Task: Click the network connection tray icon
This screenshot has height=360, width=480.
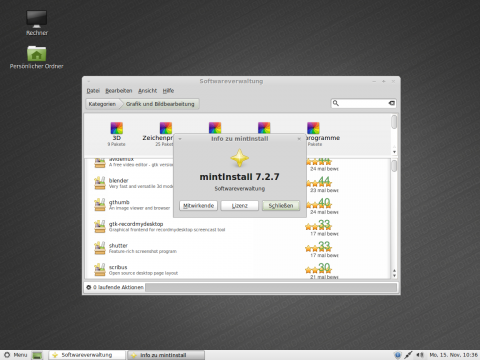Action: pyautogui.click(x=408, y=355)
